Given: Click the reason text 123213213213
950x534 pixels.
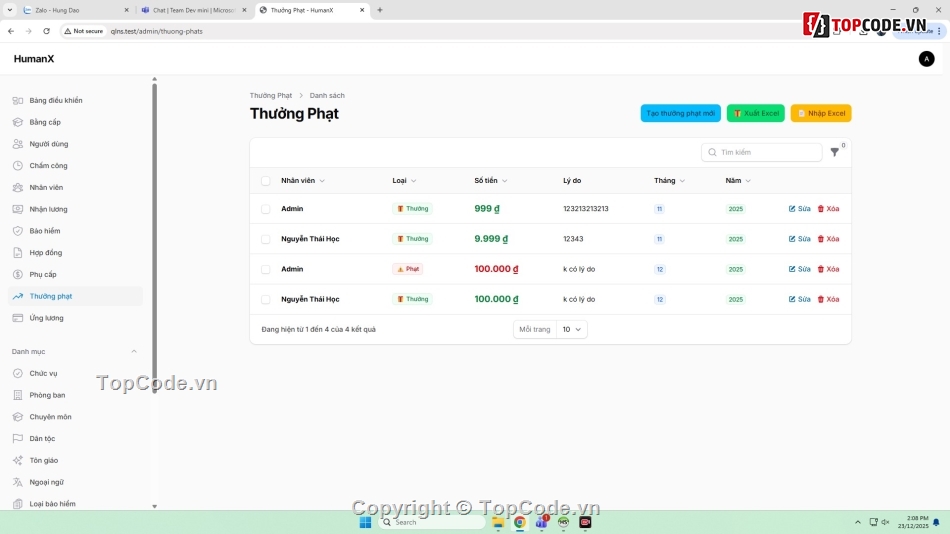Looking at the screenshot, I should click(585, 209).
